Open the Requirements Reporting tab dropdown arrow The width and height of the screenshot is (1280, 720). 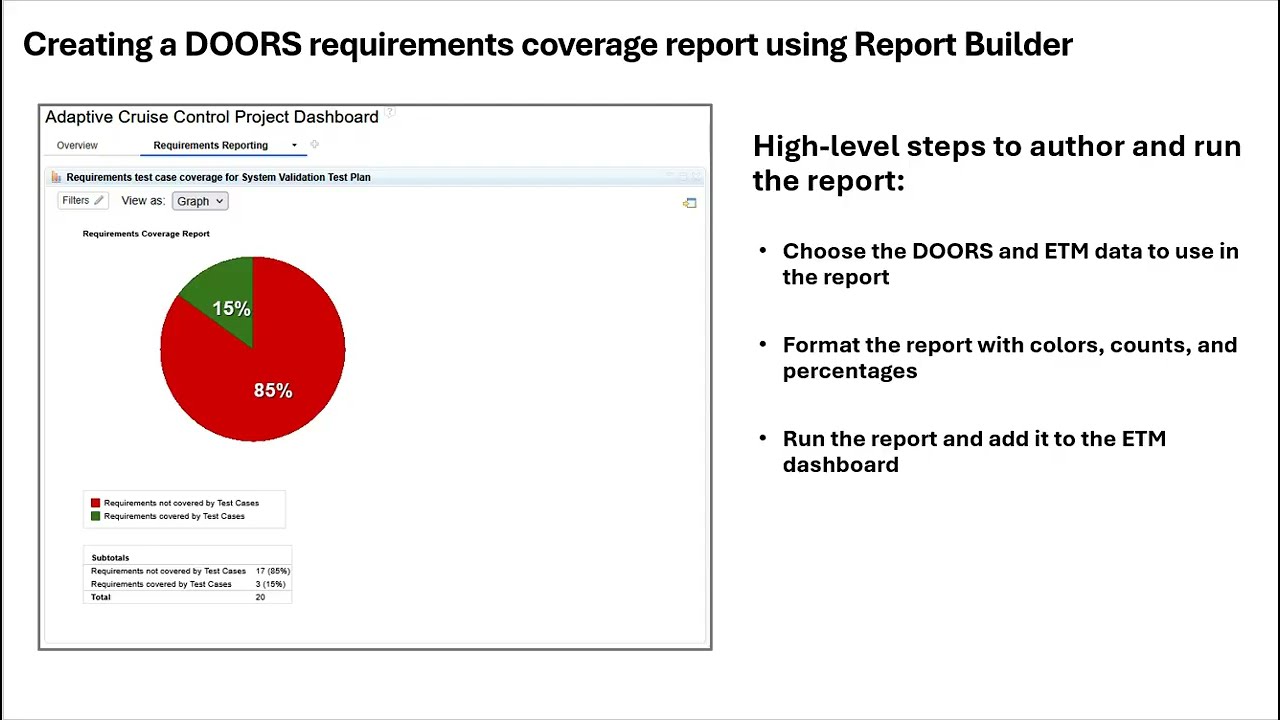coord(294,146)
